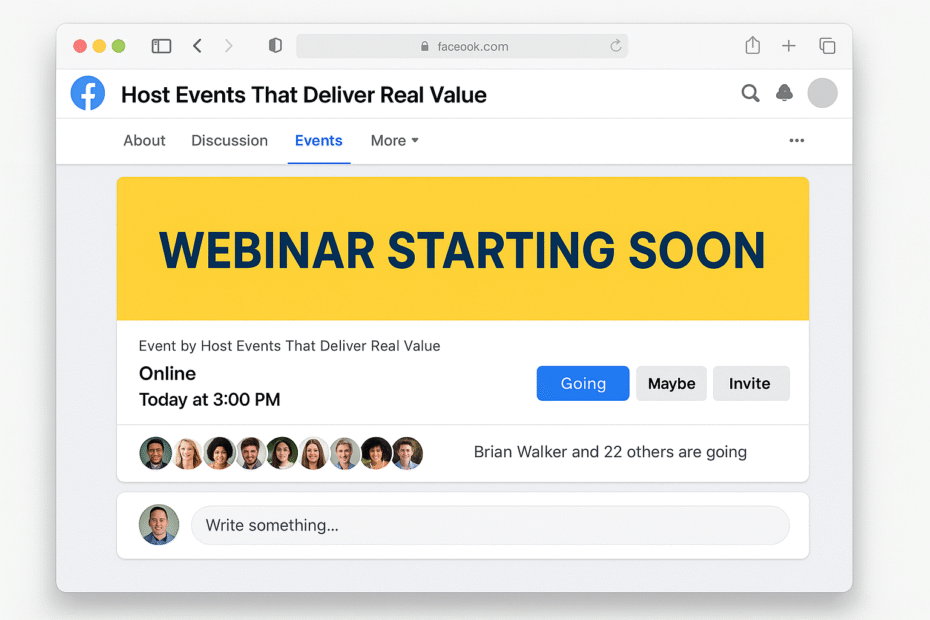Select the Events tab
930x620 pixels.
(318, 140)
